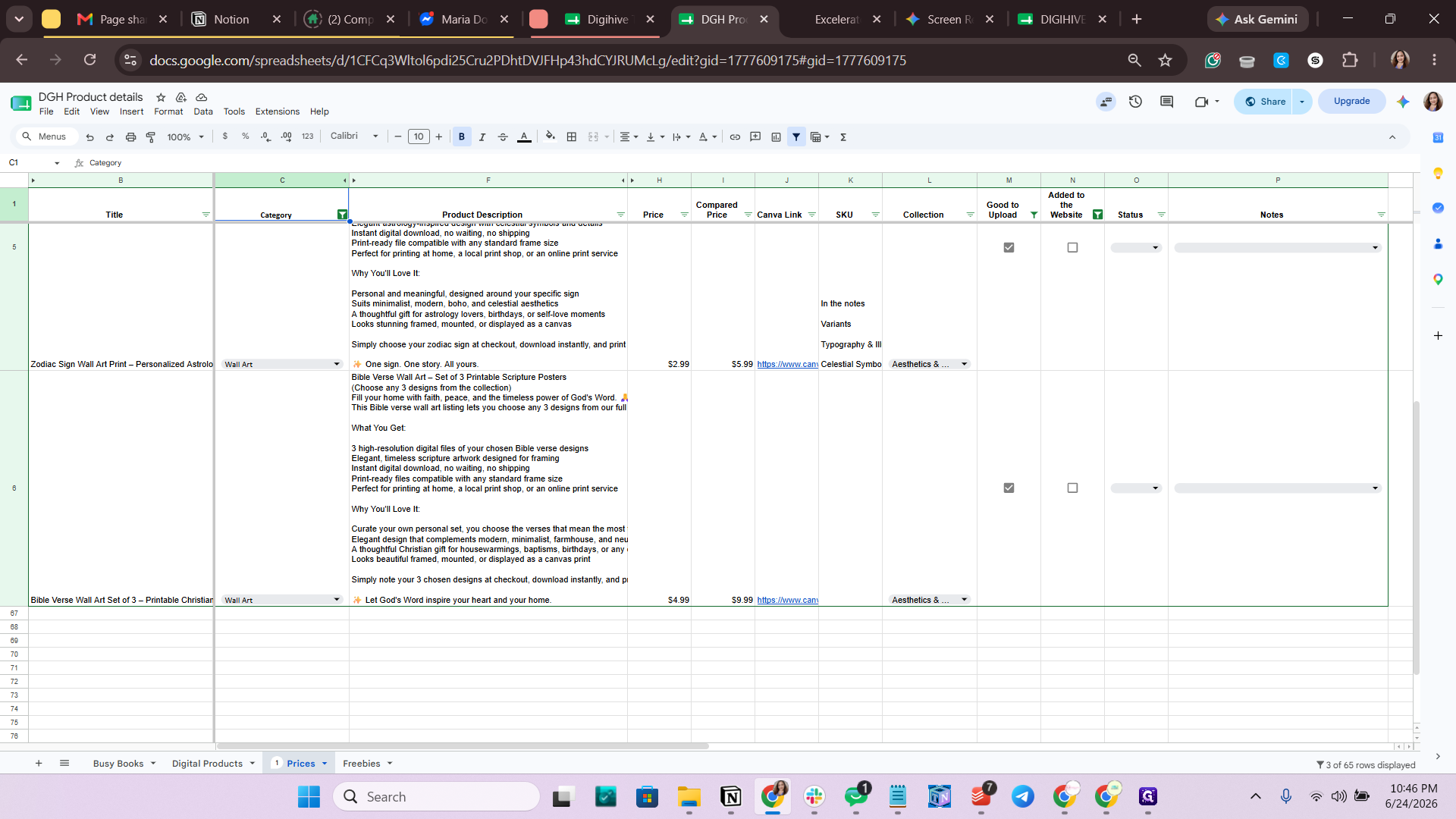Open Google Tasks in side panel

tap(1438, 208)
